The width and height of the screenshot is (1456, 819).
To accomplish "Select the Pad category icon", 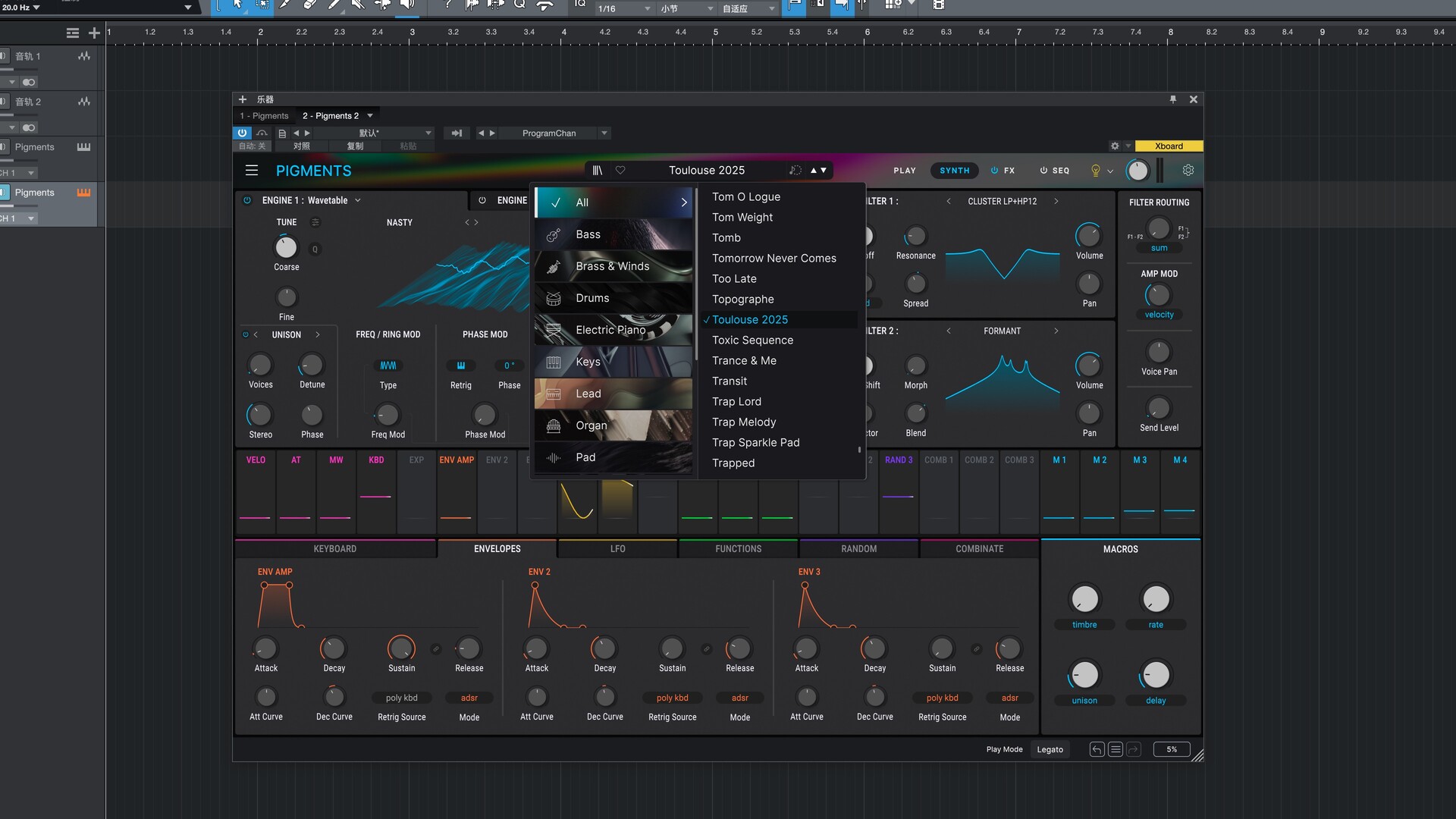I will coord(554,458).
